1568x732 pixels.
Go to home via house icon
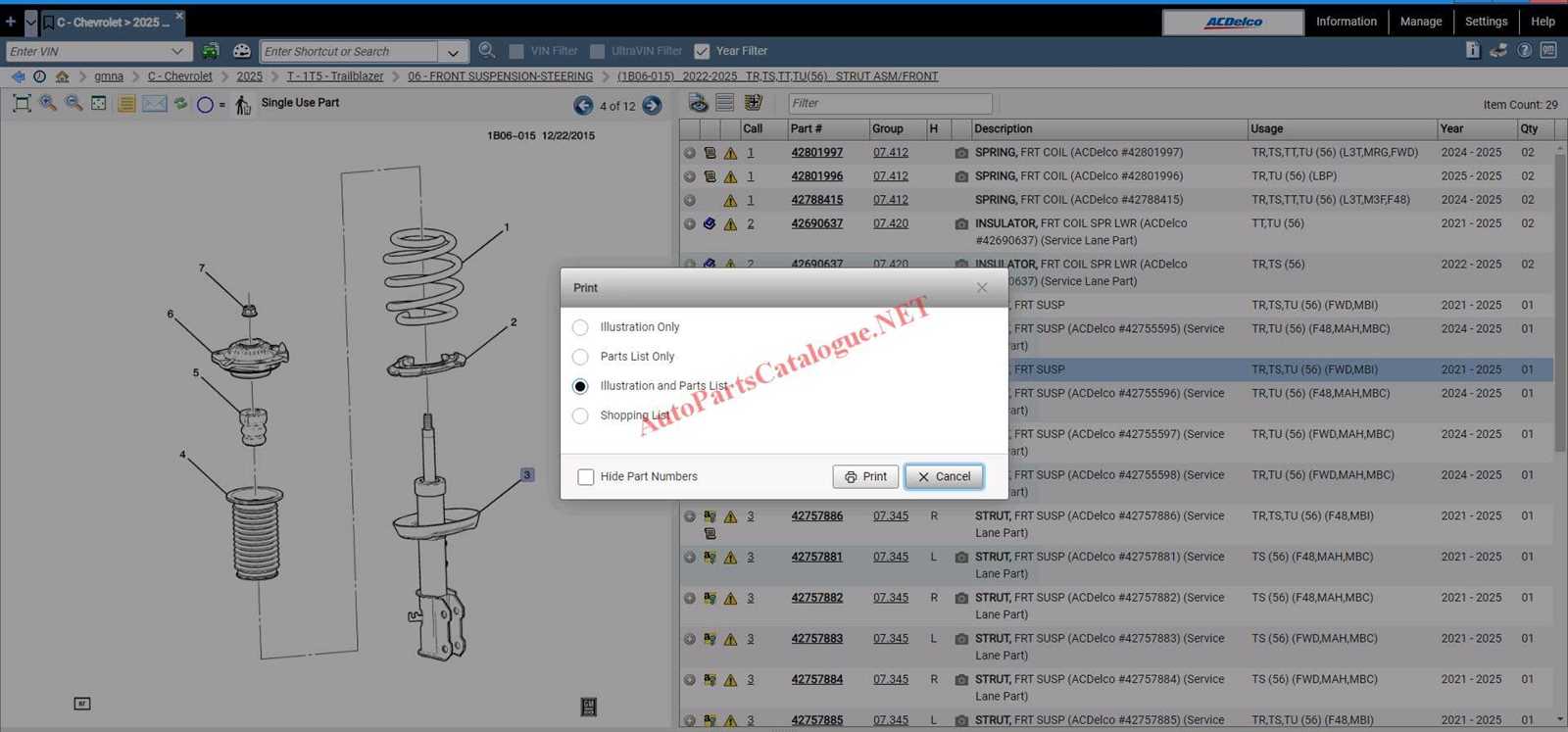click(63, 76)
